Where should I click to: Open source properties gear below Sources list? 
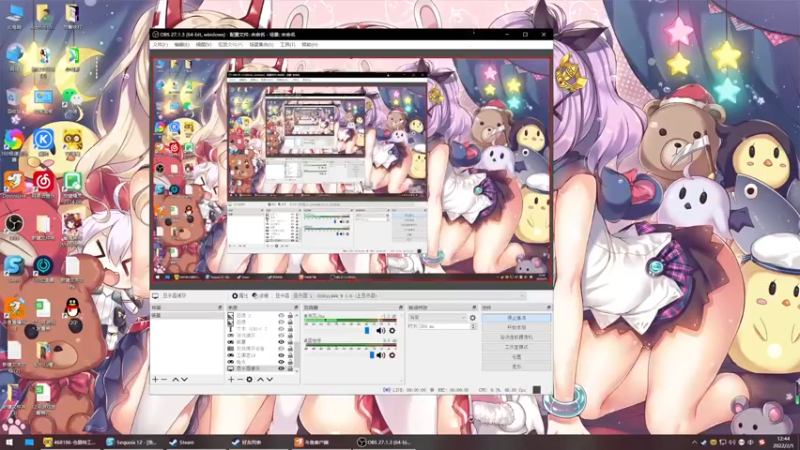[x=249, y=380]
